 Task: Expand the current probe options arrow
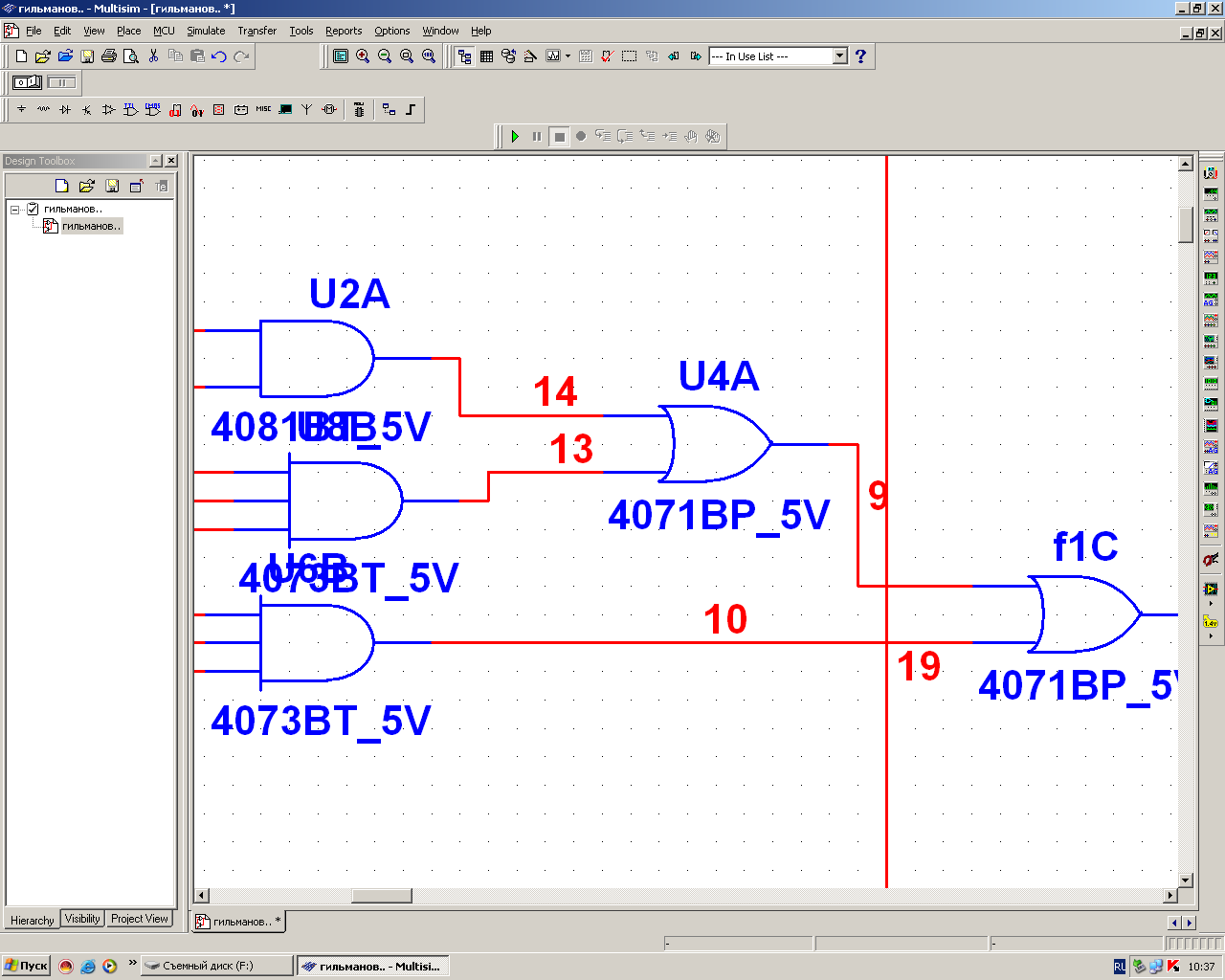pos(1211,636)
